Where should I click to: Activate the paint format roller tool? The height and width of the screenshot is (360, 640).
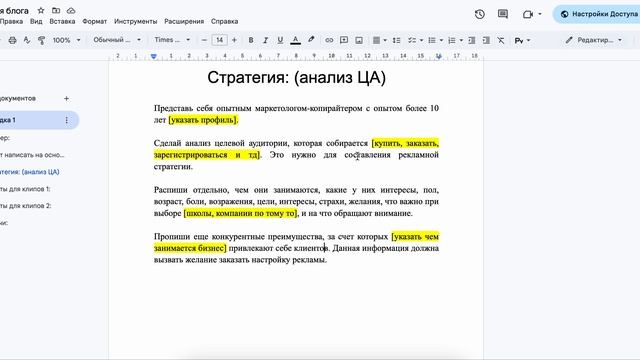(41, 40)
